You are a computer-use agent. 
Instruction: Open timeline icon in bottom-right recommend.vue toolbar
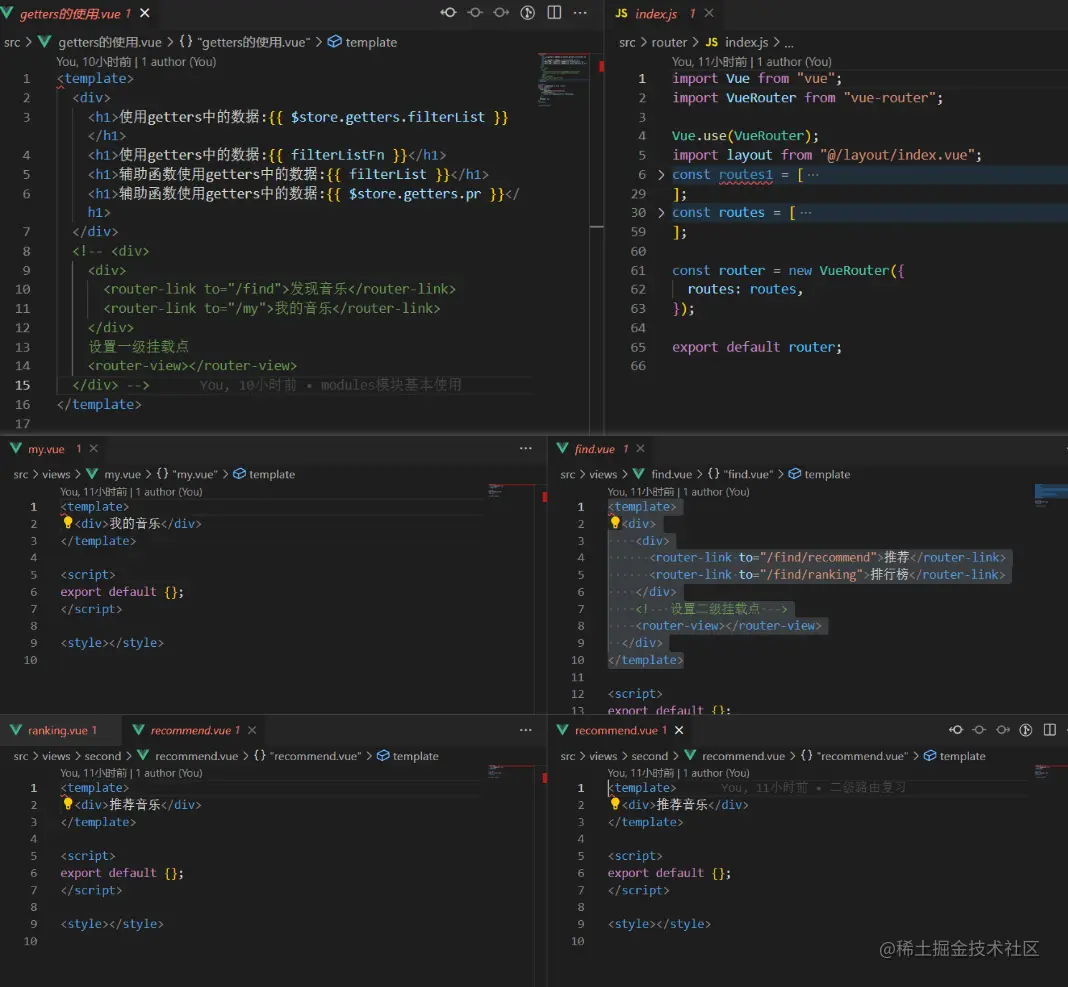click(x=1026, y=730)
